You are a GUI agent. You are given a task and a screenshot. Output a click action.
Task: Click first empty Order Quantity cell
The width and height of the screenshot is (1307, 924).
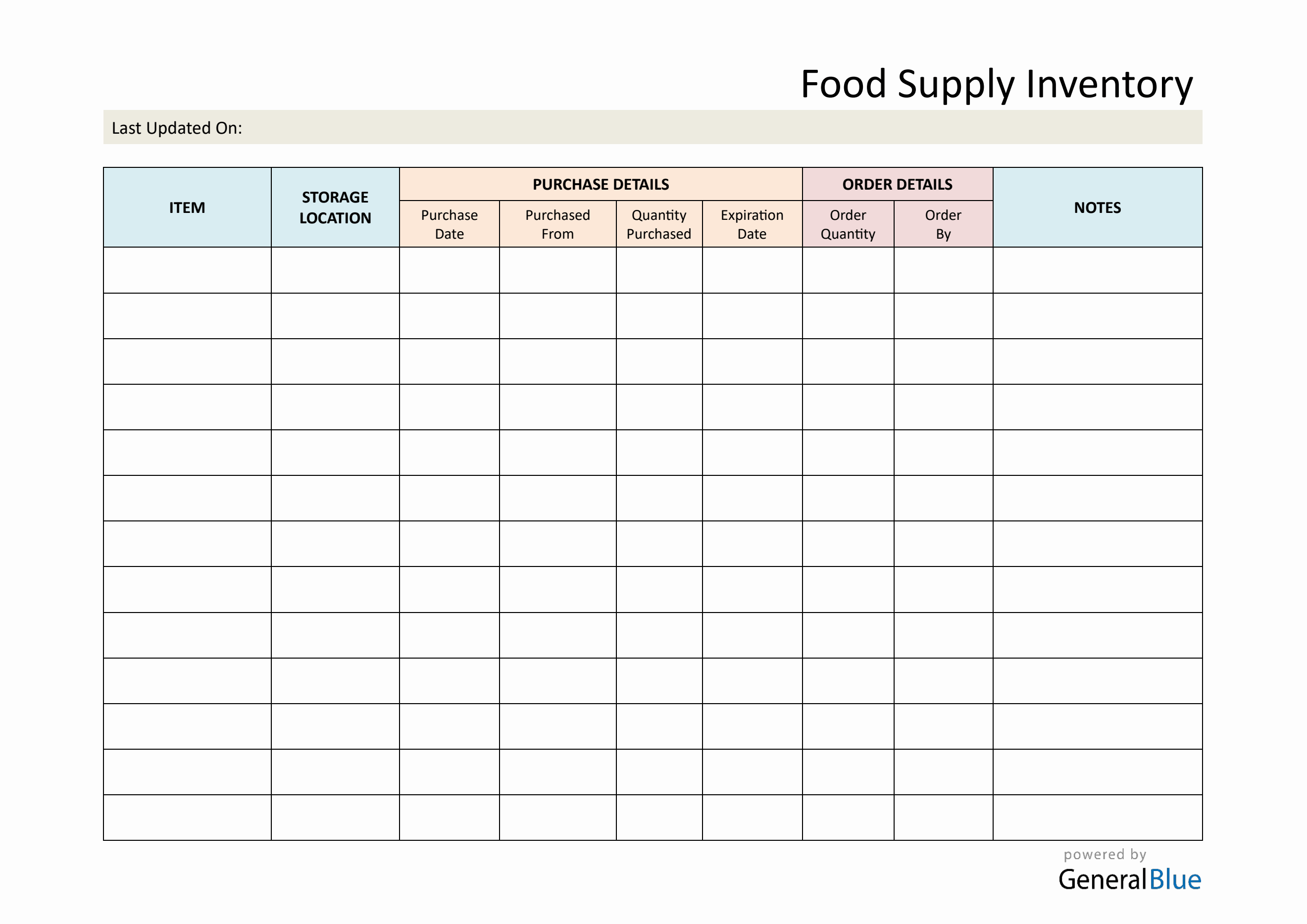click(848, 270)
